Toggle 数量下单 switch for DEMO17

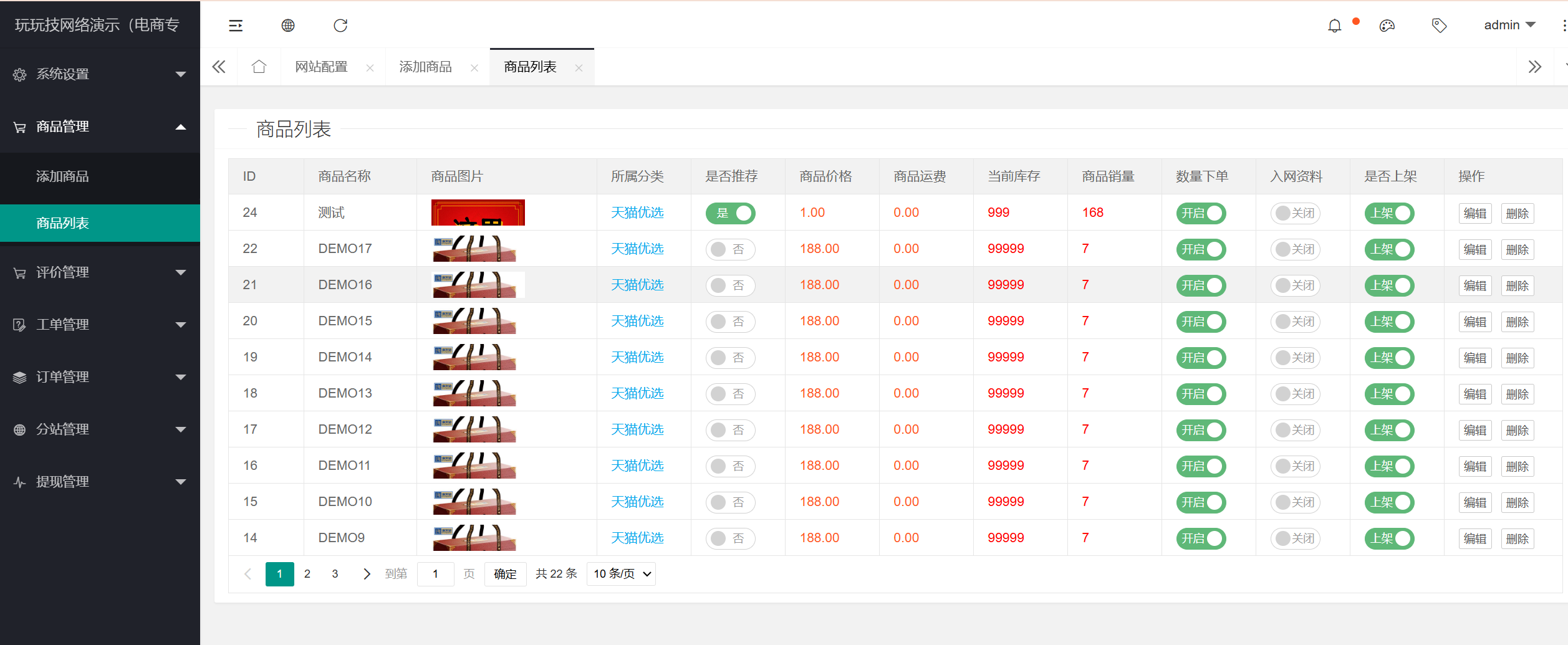pos(1201,249)
